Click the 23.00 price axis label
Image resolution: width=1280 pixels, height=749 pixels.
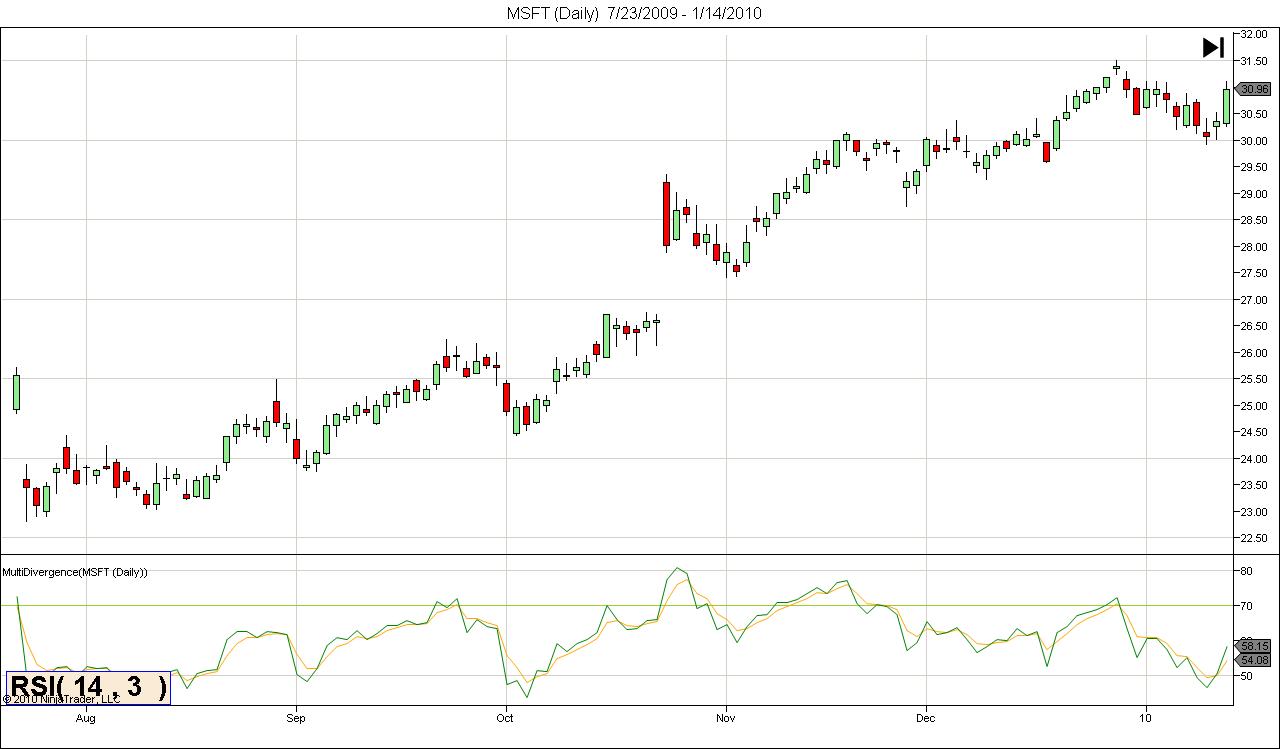[x=1254, y=512]
